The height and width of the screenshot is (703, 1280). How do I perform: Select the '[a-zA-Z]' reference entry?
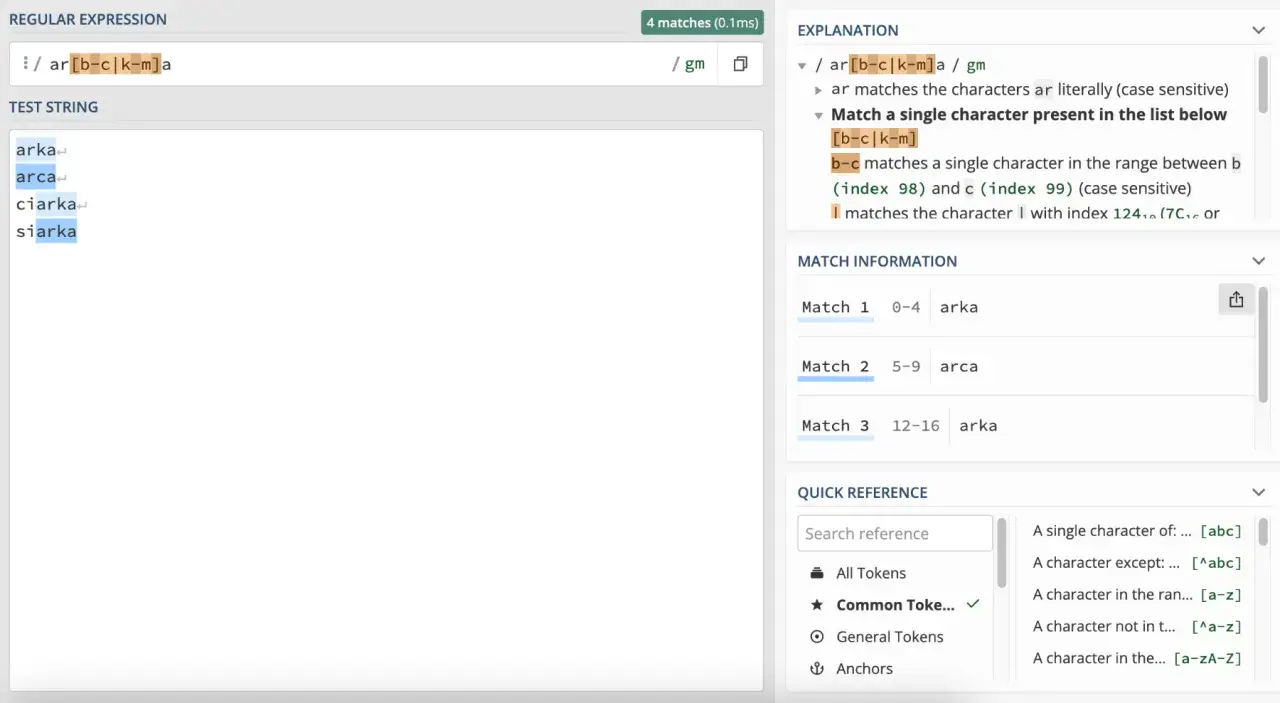[x=1137, y=659]
